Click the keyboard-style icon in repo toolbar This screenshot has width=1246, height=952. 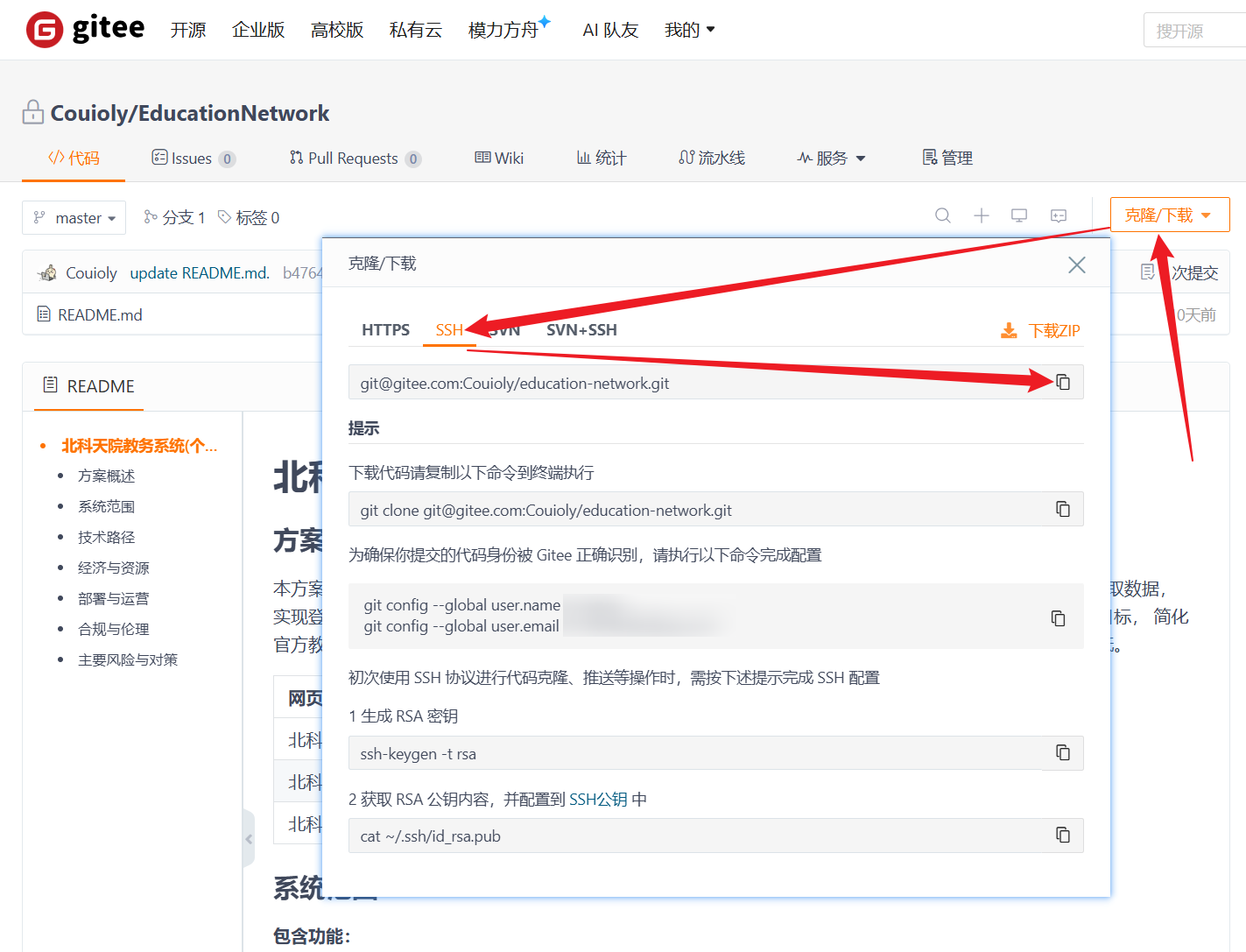[x=1059, y=215]
